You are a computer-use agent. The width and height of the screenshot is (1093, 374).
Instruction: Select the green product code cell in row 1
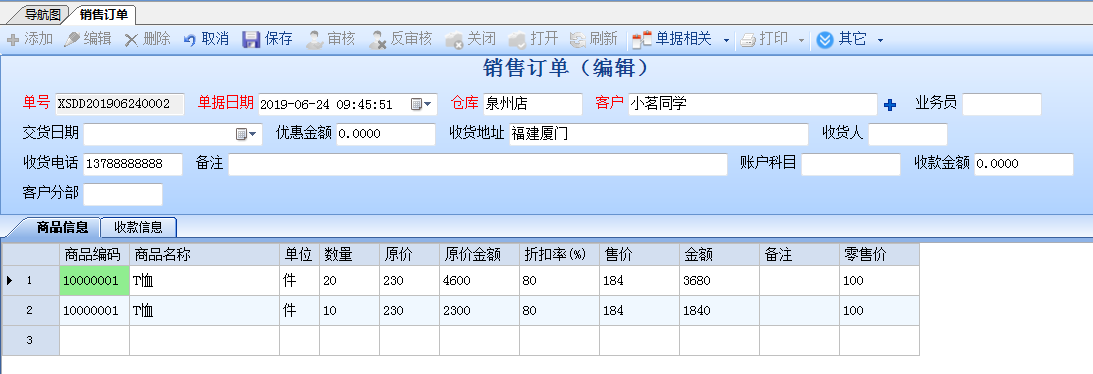coord(94,281)
